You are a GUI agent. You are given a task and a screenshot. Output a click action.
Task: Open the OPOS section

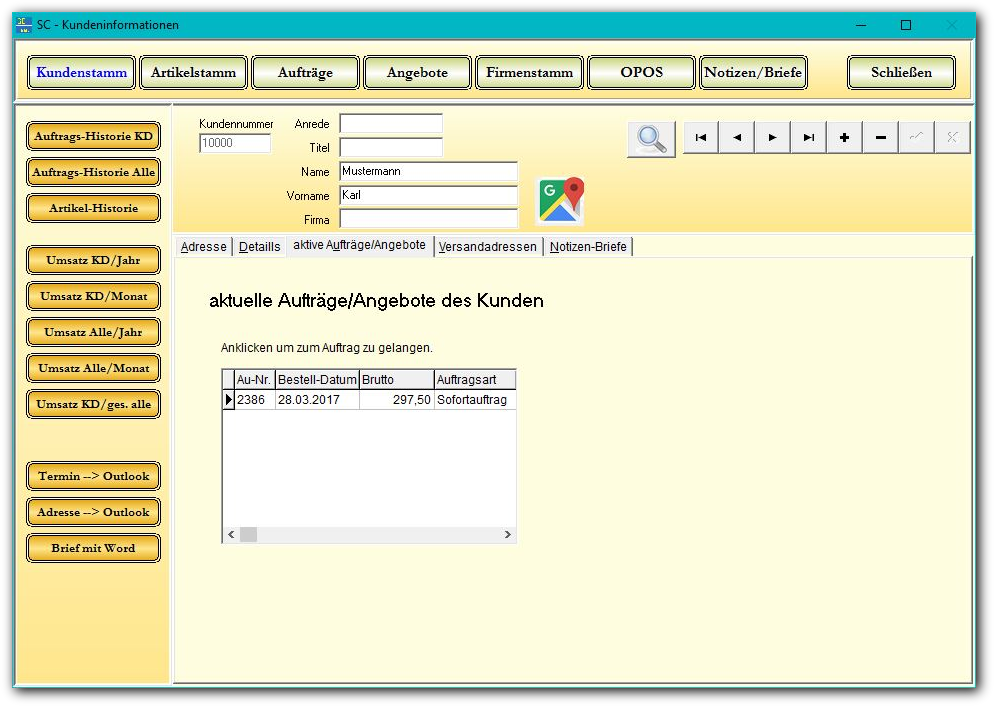(x=641, y=73)
